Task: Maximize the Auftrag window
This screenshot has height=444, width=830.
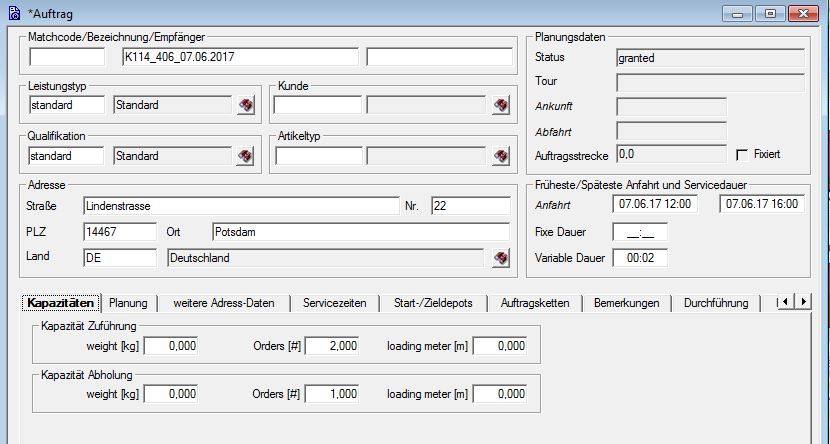Action: 769,14
